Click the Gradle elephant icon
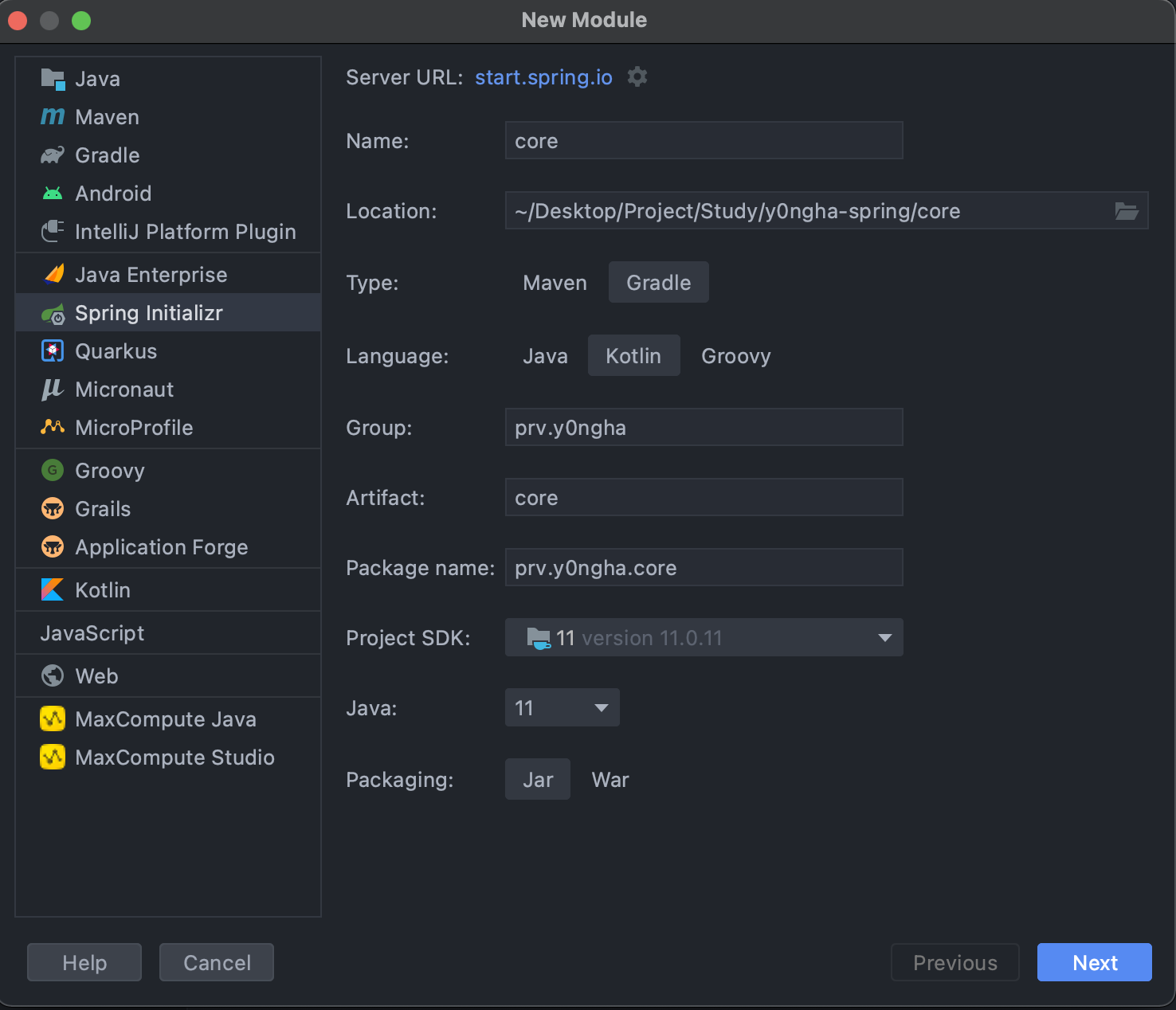This screenshot has width=1176, height=1010. click(x=53, y=155)
